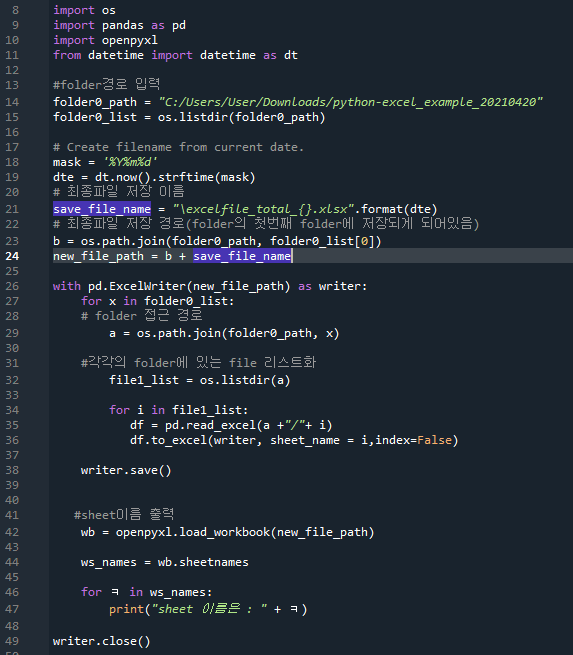Image resolution: width=573 pixels, height=655 pixels.
Task: Click df.to_excel line with index=False
Action: pos(294,440)
